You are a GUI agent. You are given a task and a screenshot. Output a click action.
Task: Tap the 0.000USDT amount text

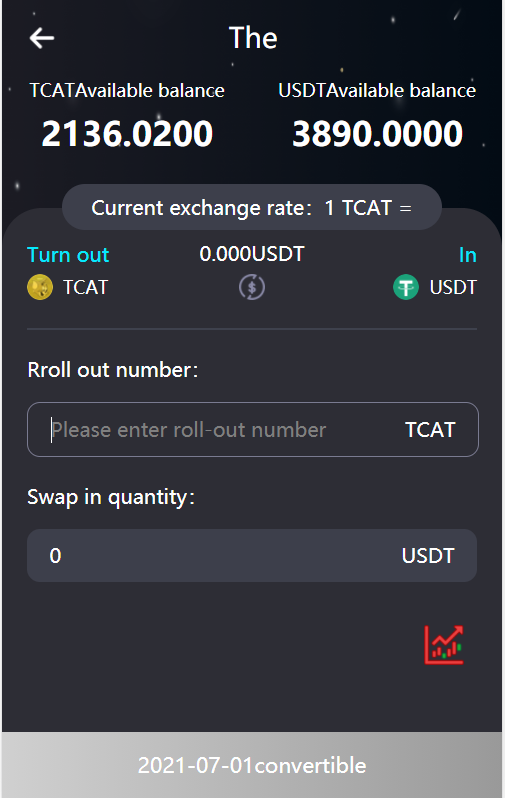(x=251, y=253)
